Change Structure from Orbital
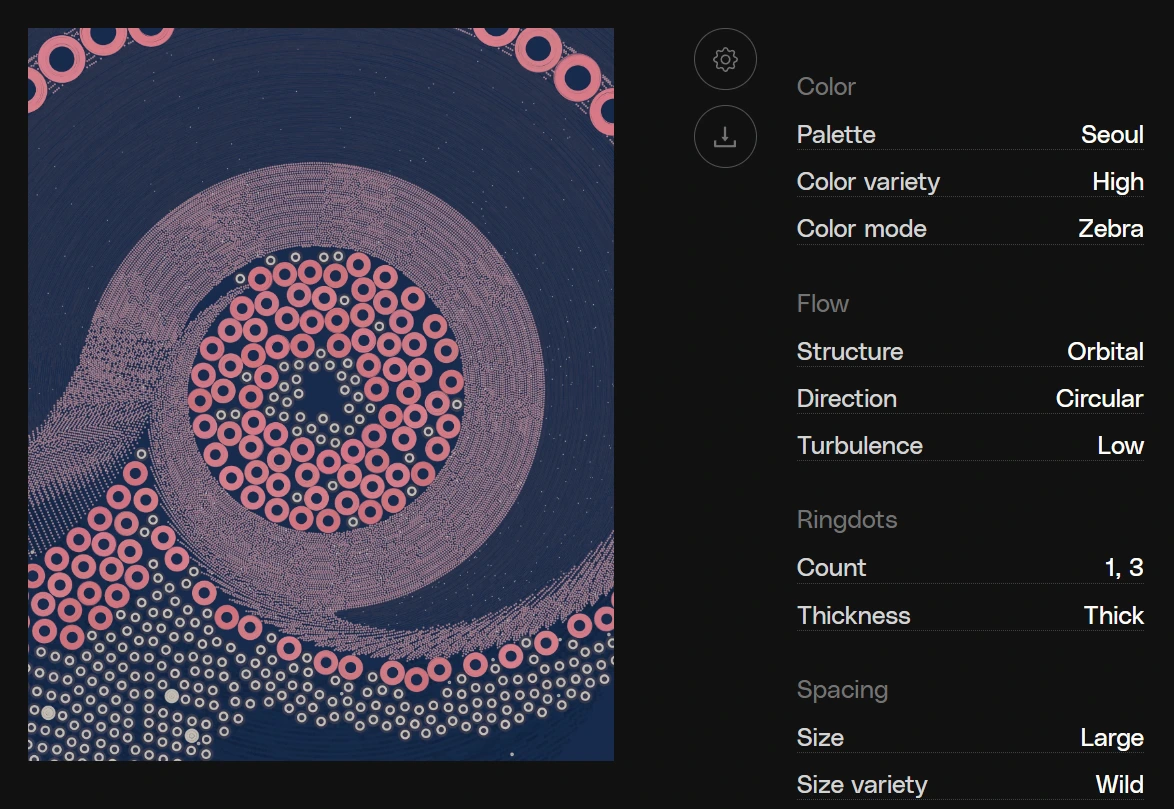The height and width of the screenshot is (809, 1174). click(x=970, y=352)
